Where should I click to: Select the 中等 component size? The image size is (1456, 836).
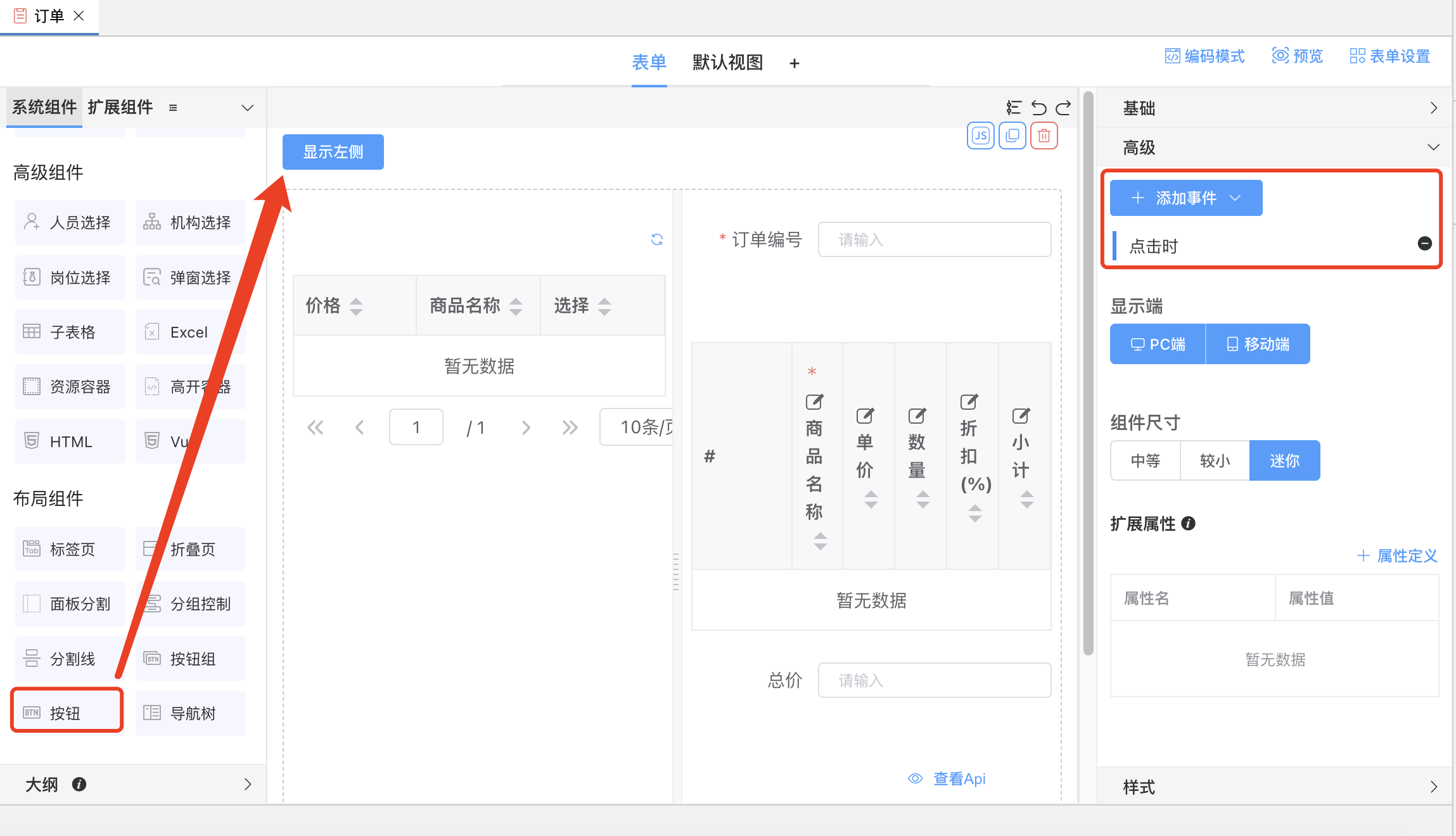coord(1145,460)
